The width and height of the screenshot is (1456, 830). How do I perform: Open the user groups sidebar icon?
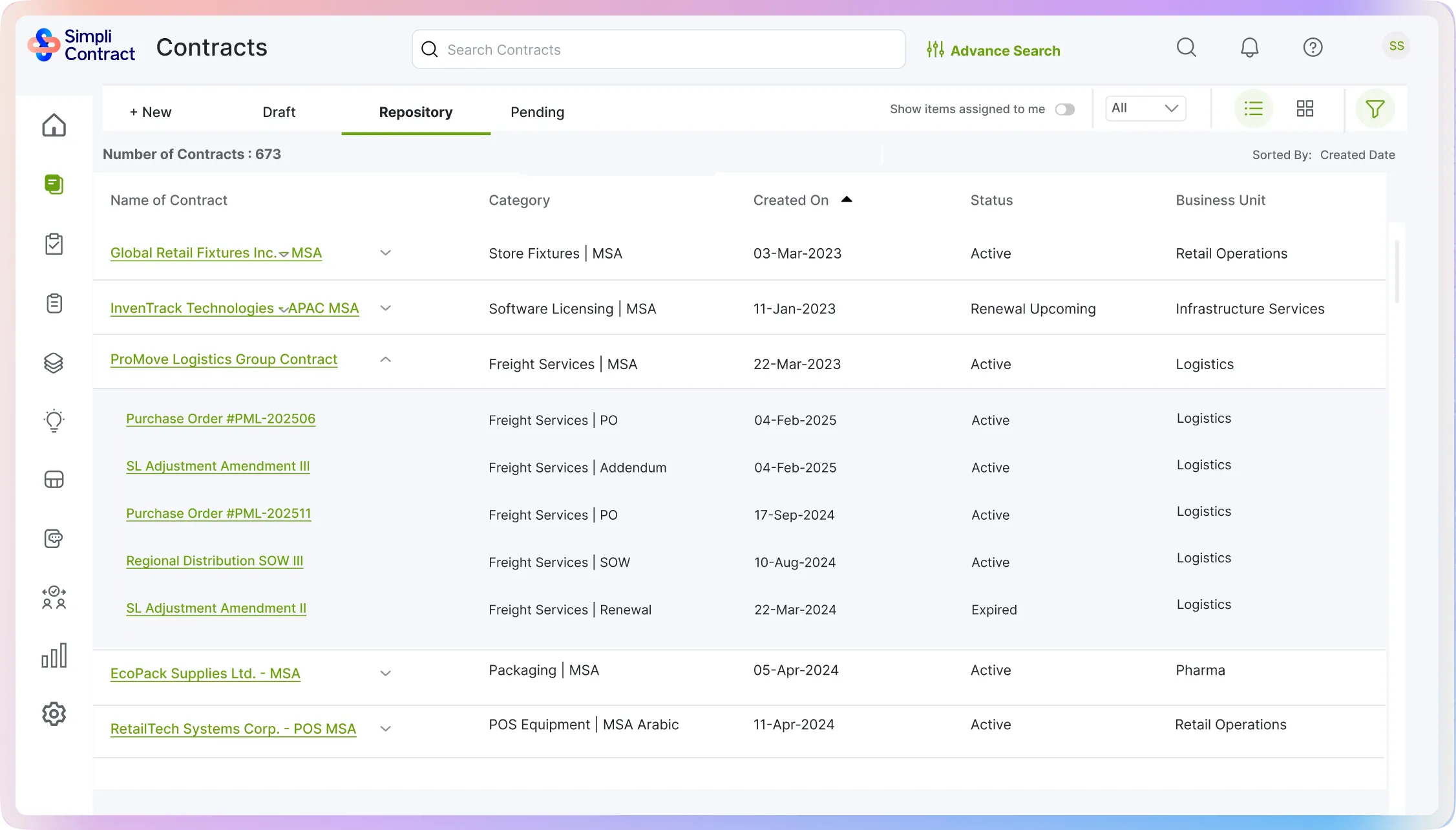[54, 597]
